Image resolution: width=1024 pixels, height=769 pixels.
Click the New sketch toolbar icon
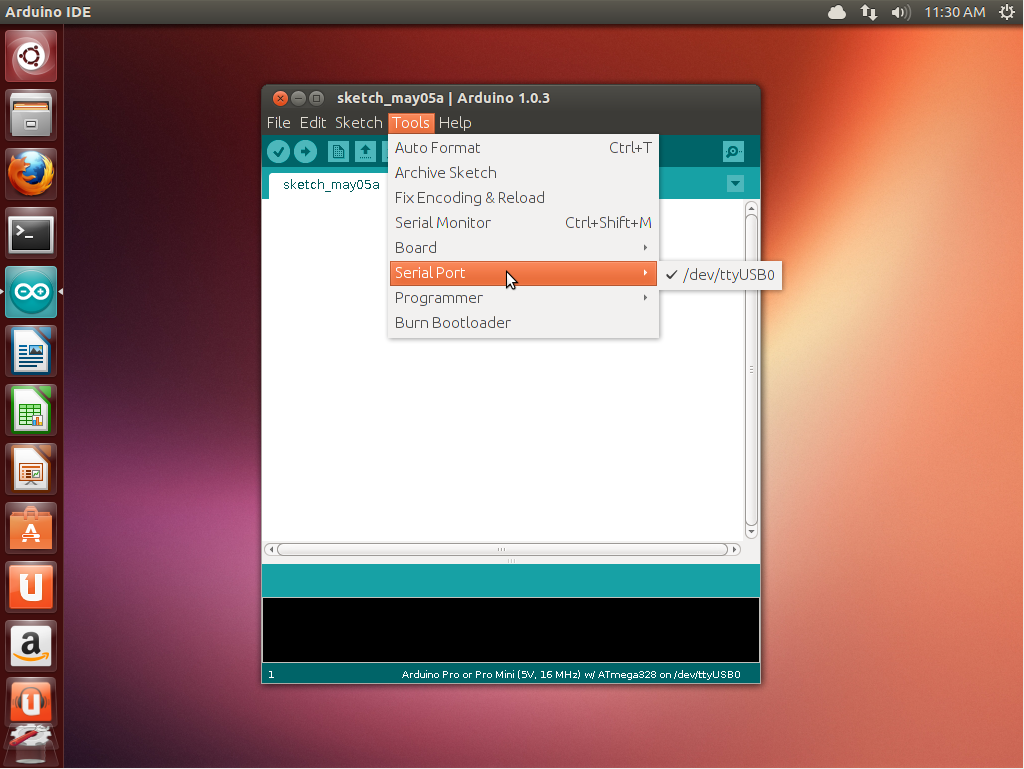[338, 151]
